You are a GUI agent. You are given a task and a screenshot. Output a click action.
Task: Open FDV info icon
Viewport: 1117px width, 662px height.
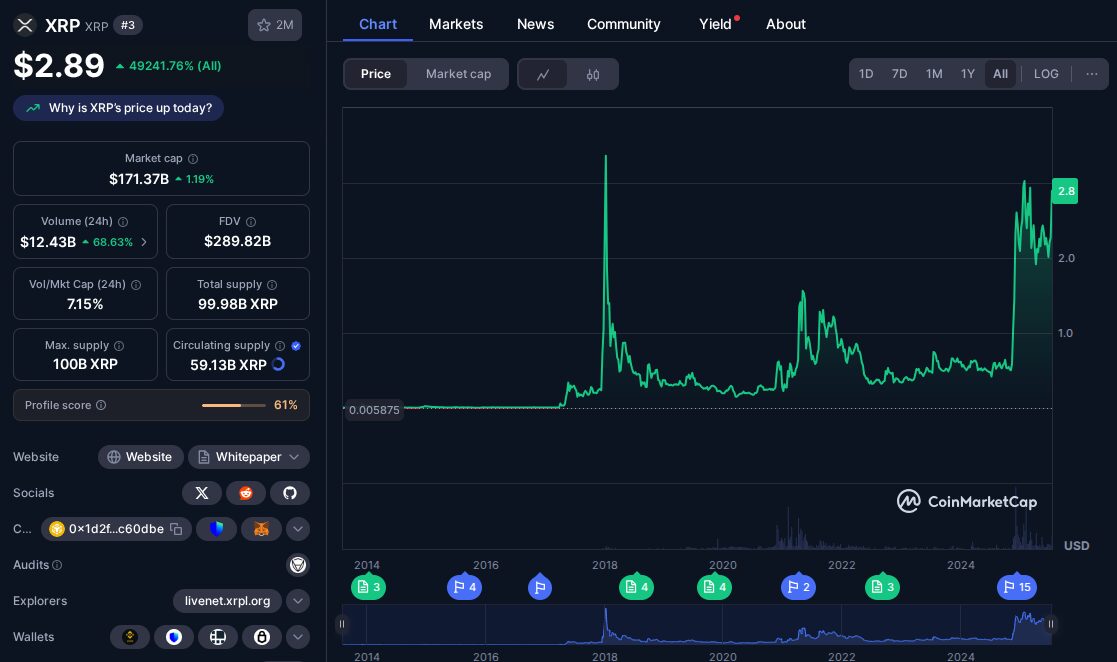pos(251,222)
